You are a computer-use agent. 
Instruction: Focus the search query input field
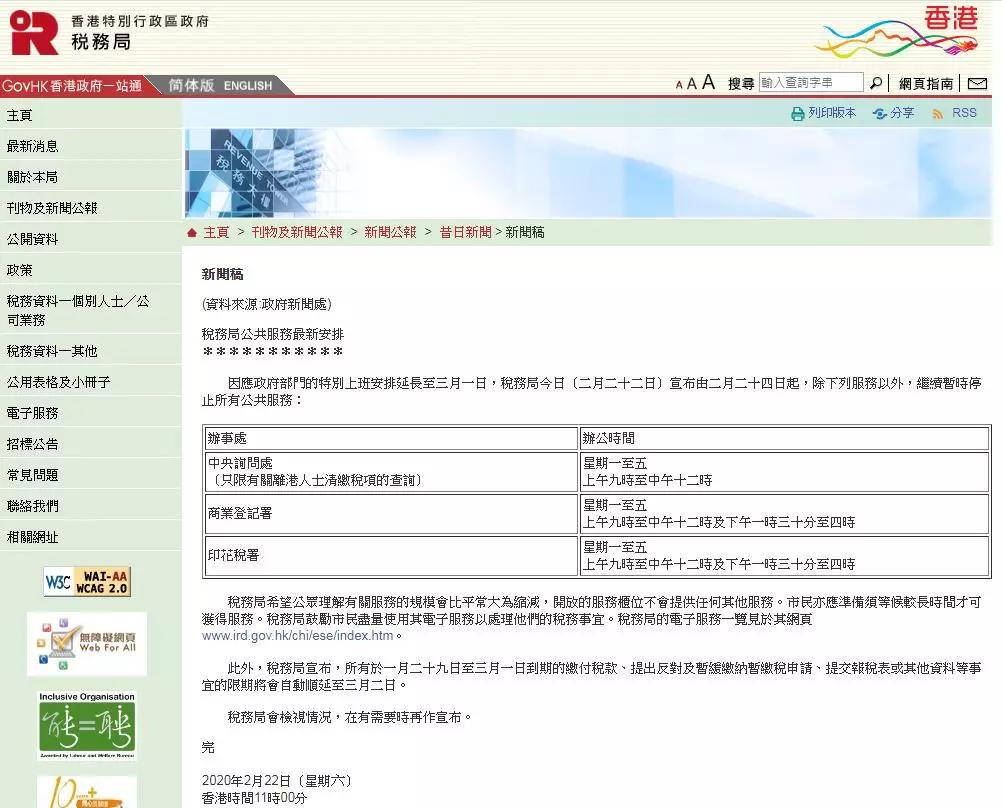[810, 83]
